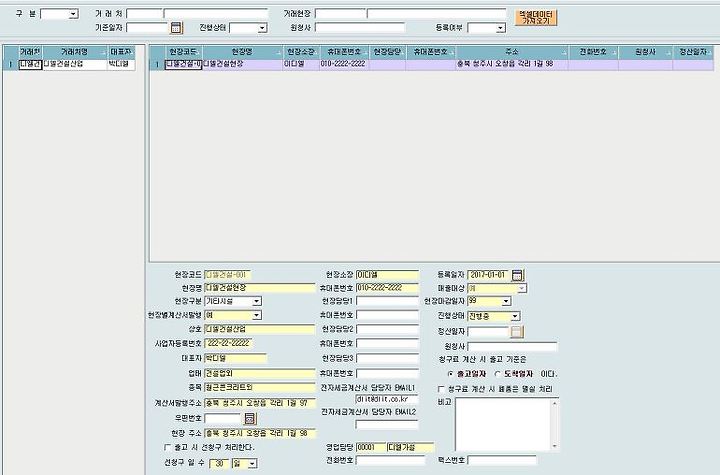Open the 현장구분 dropdown showing 기타시설

point(257,301)
